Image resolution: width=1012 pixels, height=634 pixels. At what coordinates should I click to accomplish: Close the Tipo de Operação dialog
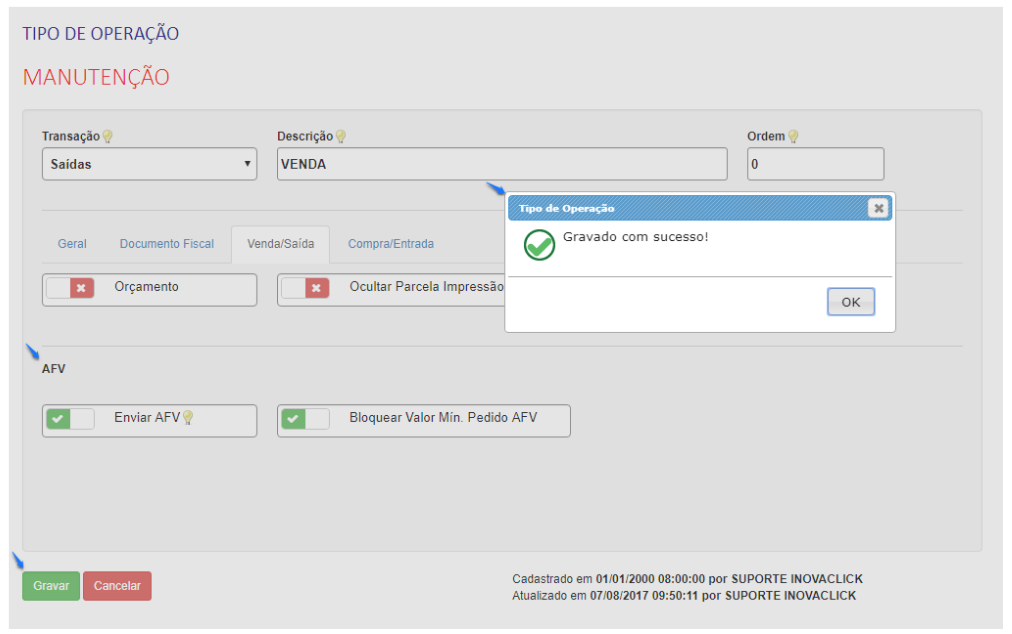coord(878,208)
